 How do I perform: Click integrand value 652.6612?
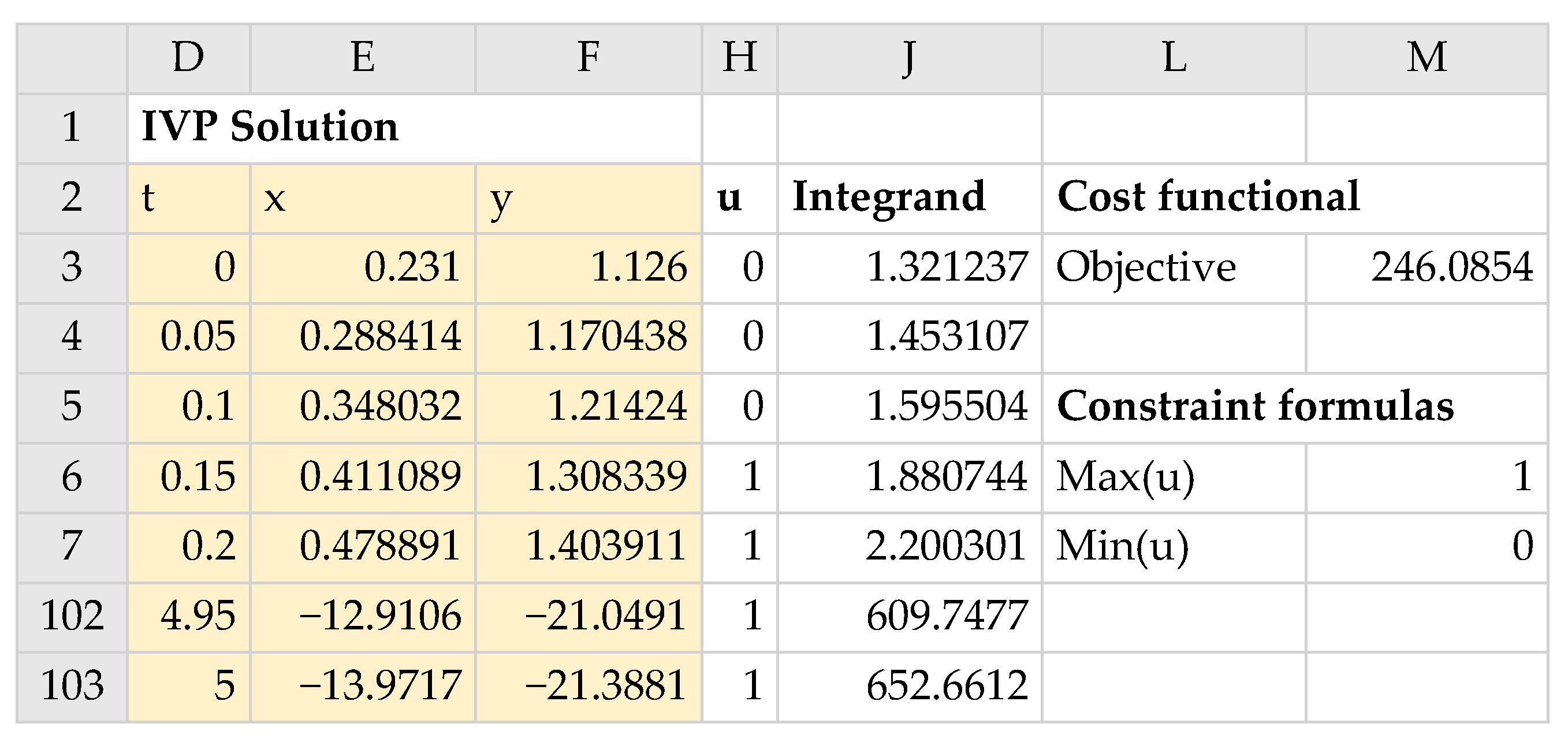pyautogui.click(x=910, y=686)
